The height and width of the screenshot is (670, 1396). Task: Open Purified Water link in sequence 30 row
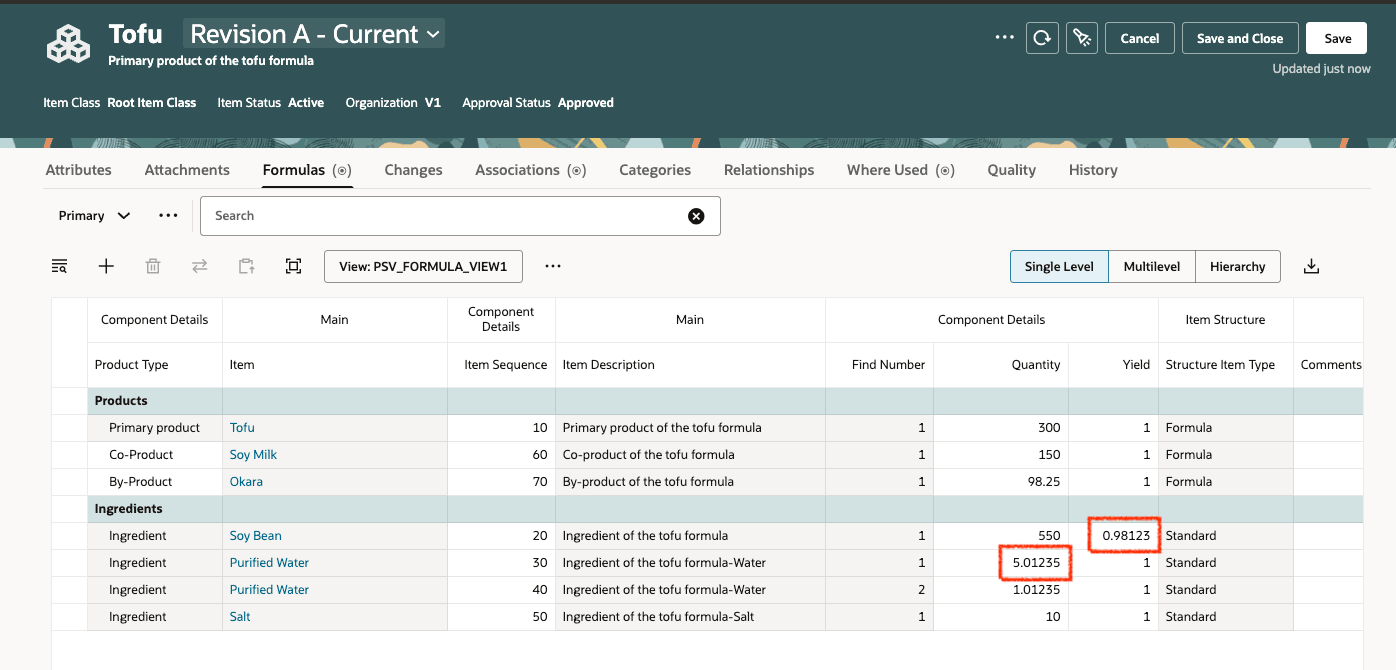tap(269, 563)
